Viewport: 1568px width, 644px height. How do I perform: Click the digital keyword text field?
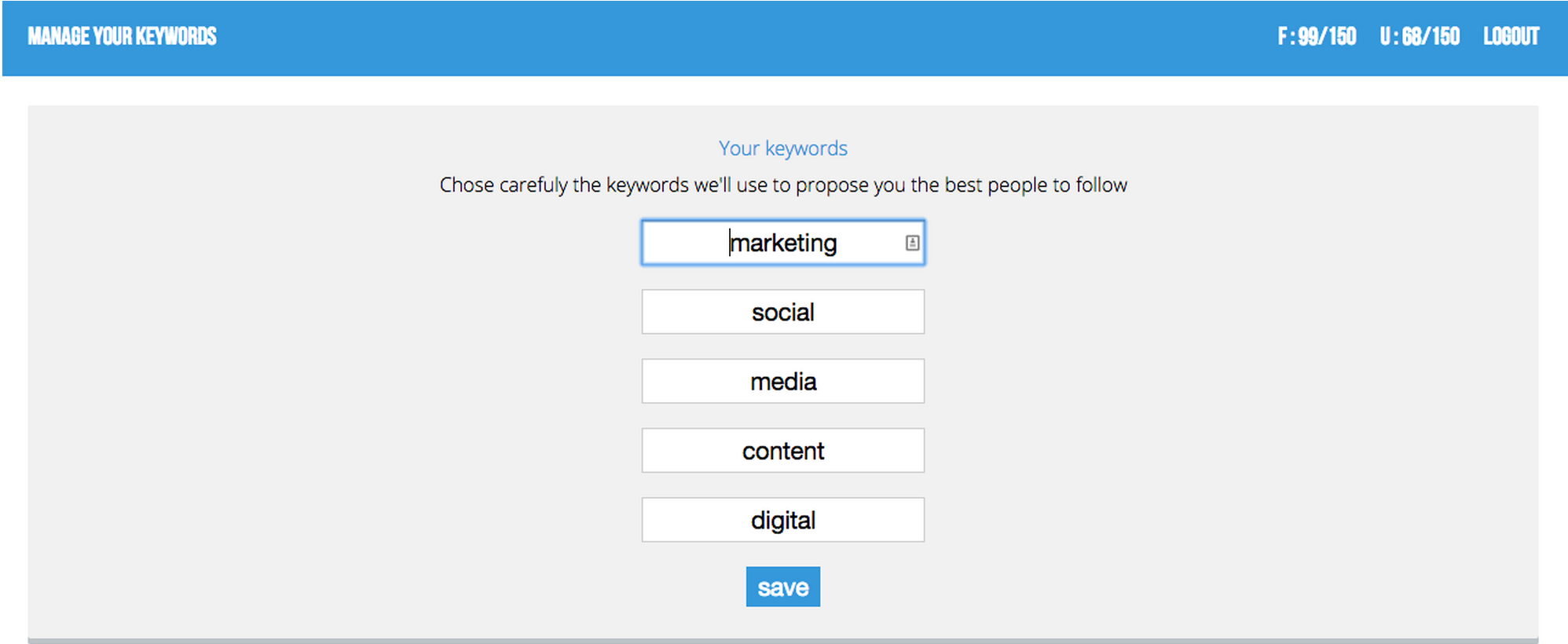[x=782, y=520]
